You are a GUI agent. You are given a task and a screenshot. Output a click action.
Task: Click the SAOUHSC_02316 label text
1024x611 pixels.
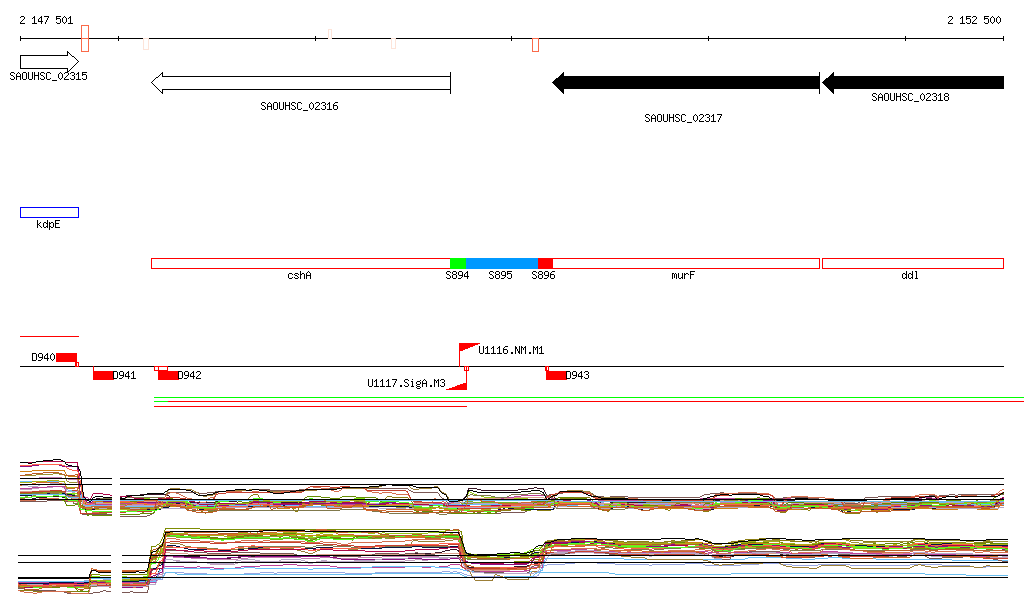pyautogui.click(x=299, y=106)
